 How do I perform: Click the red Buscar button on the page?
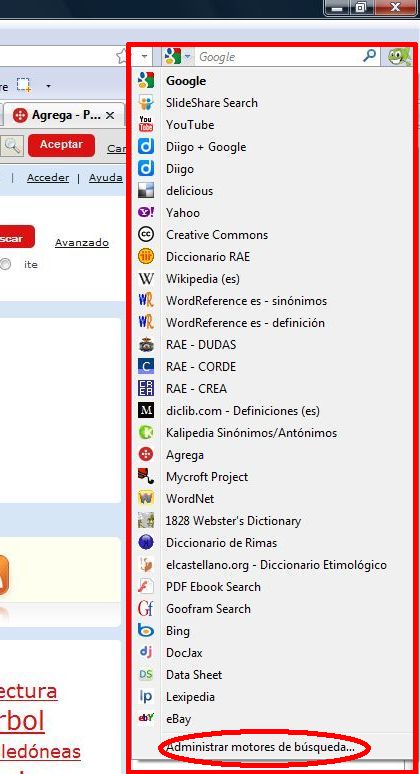[16, 238]
